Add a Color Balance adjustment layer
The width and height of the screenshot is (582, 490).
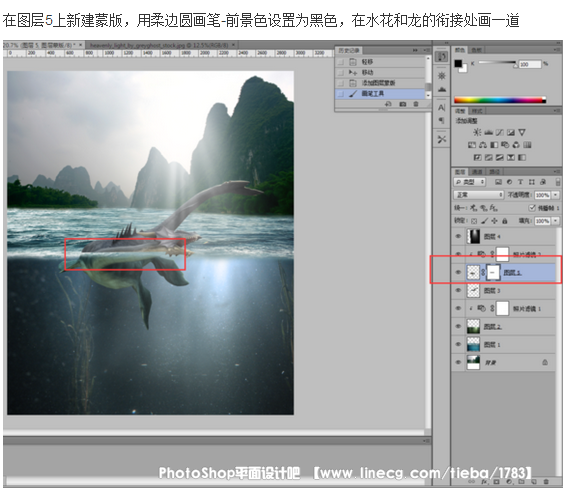coord(483,145)
